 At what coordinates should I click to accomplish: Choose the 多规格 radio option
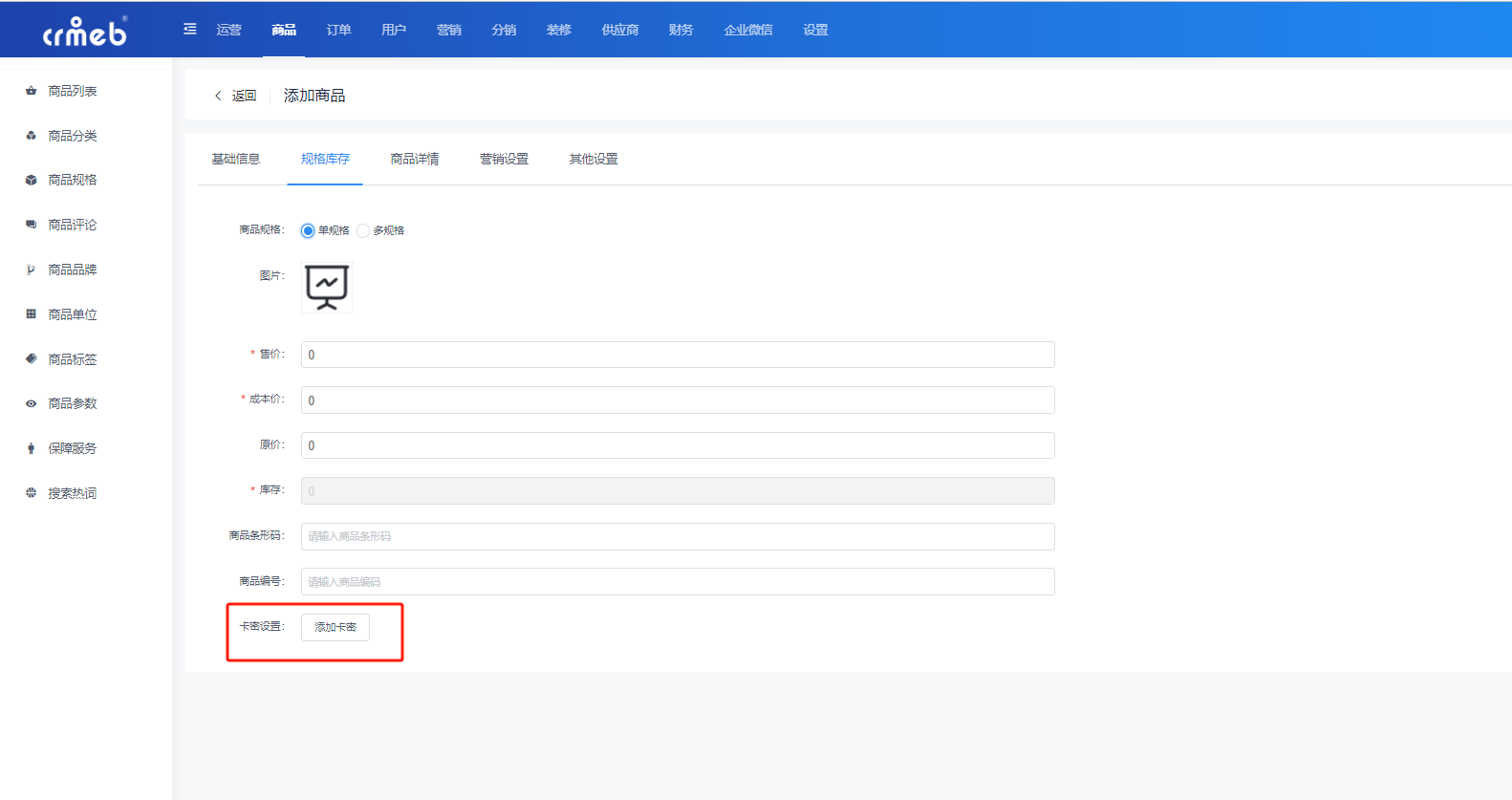coord(363,230)
